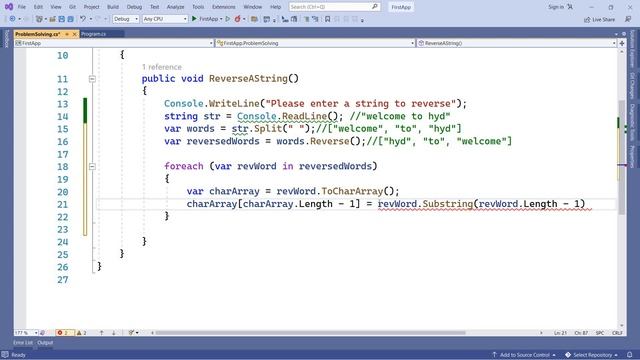
Task: Collapse the foreach block outline
Action: (92, 167)
